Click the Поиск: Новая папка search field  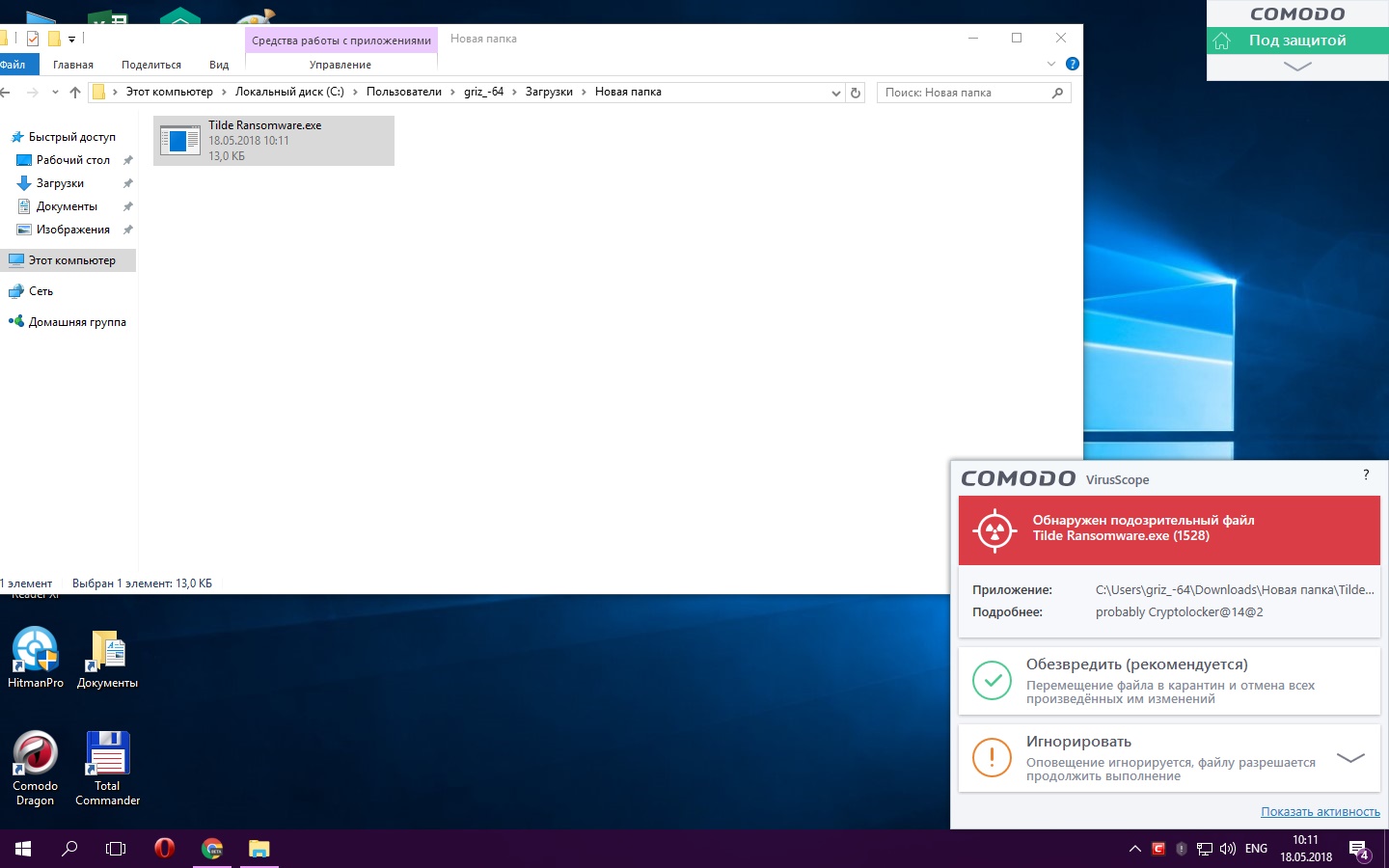click(x=965, y=93)
